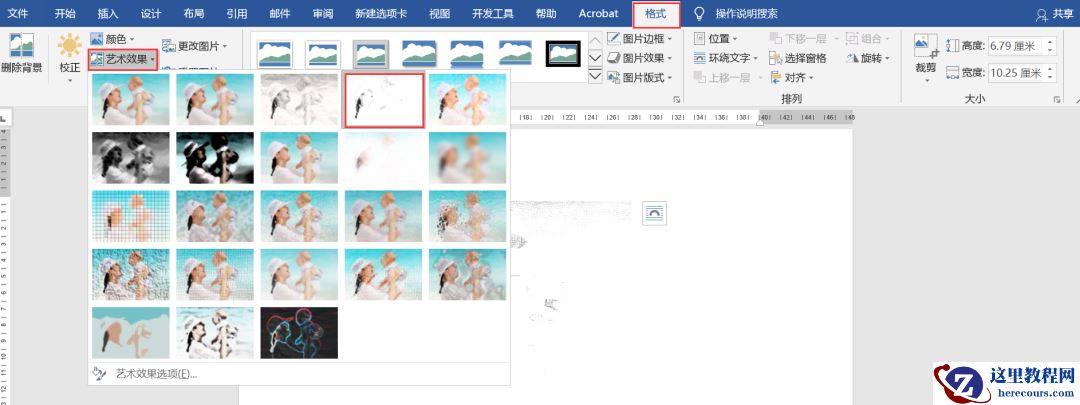
Task: Switch to the Mailings (邮件) tab
Action: [280, 14]
